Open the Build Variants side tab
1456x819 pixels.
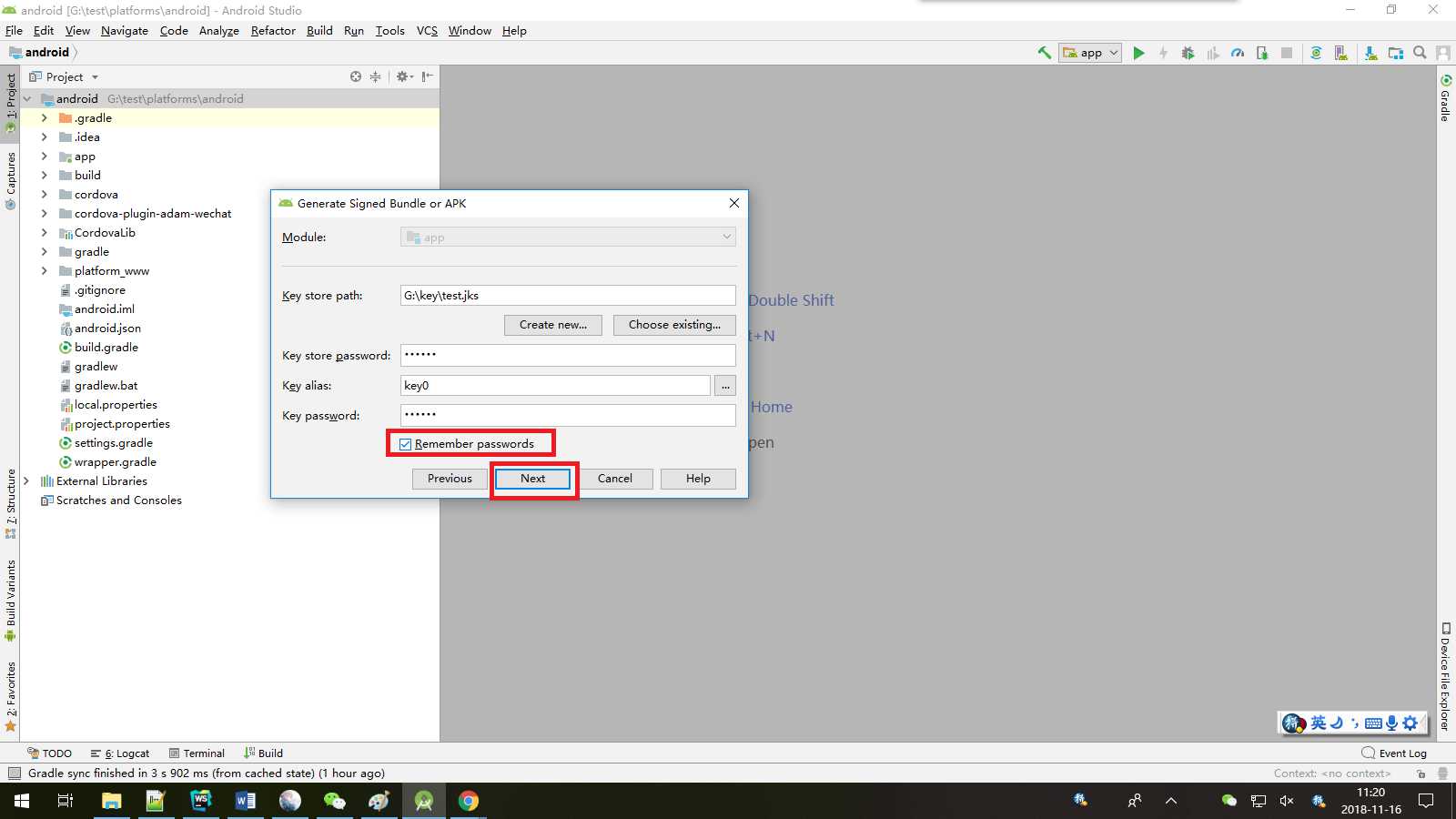coord(11,601)
